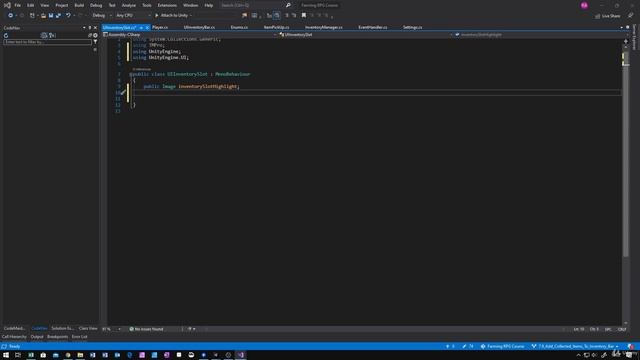640x360 pixels.
Task: Switch to the UIInventoryBar.cs tab
Action: (x=199, y=27)
